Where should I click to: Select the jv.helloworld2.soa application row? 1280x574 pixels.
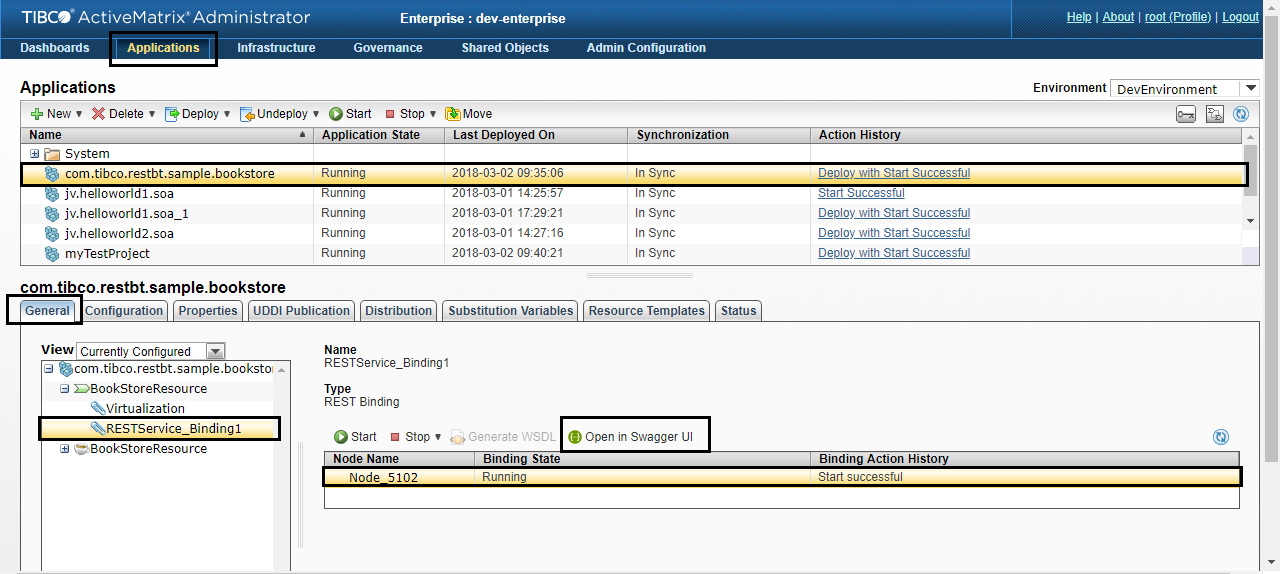(632, 233)
